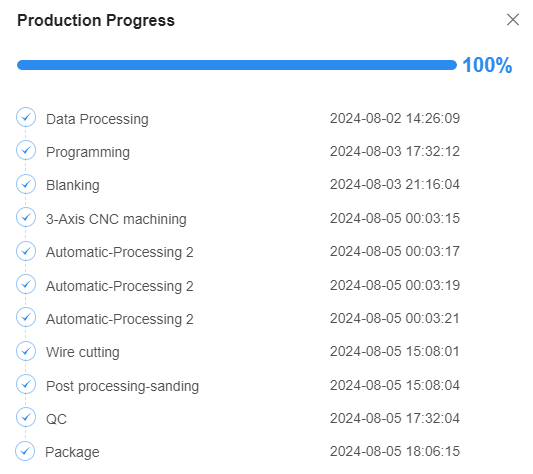Select the Post processing-sanding label
This screenshot has height=474, width=533.
tap(122, 386)
